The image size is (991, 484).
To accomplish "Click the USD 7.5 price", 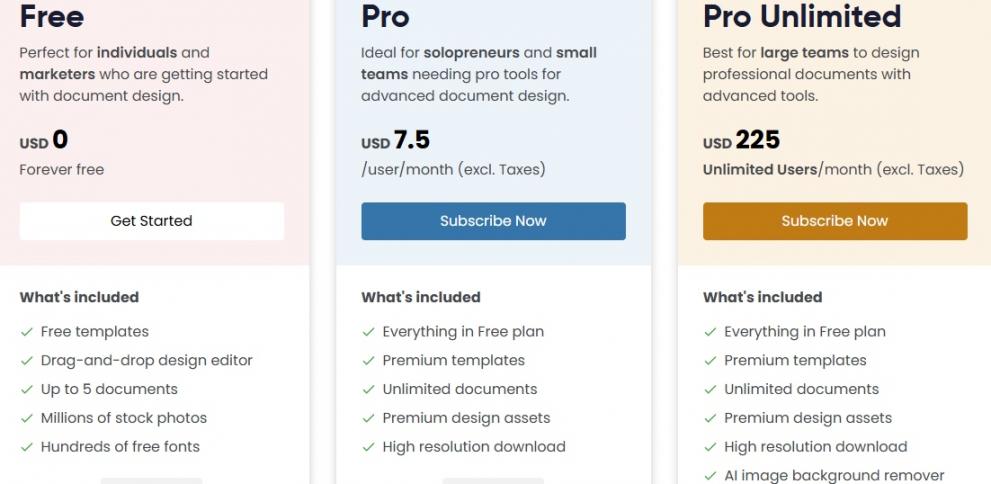I will (395, 142).
